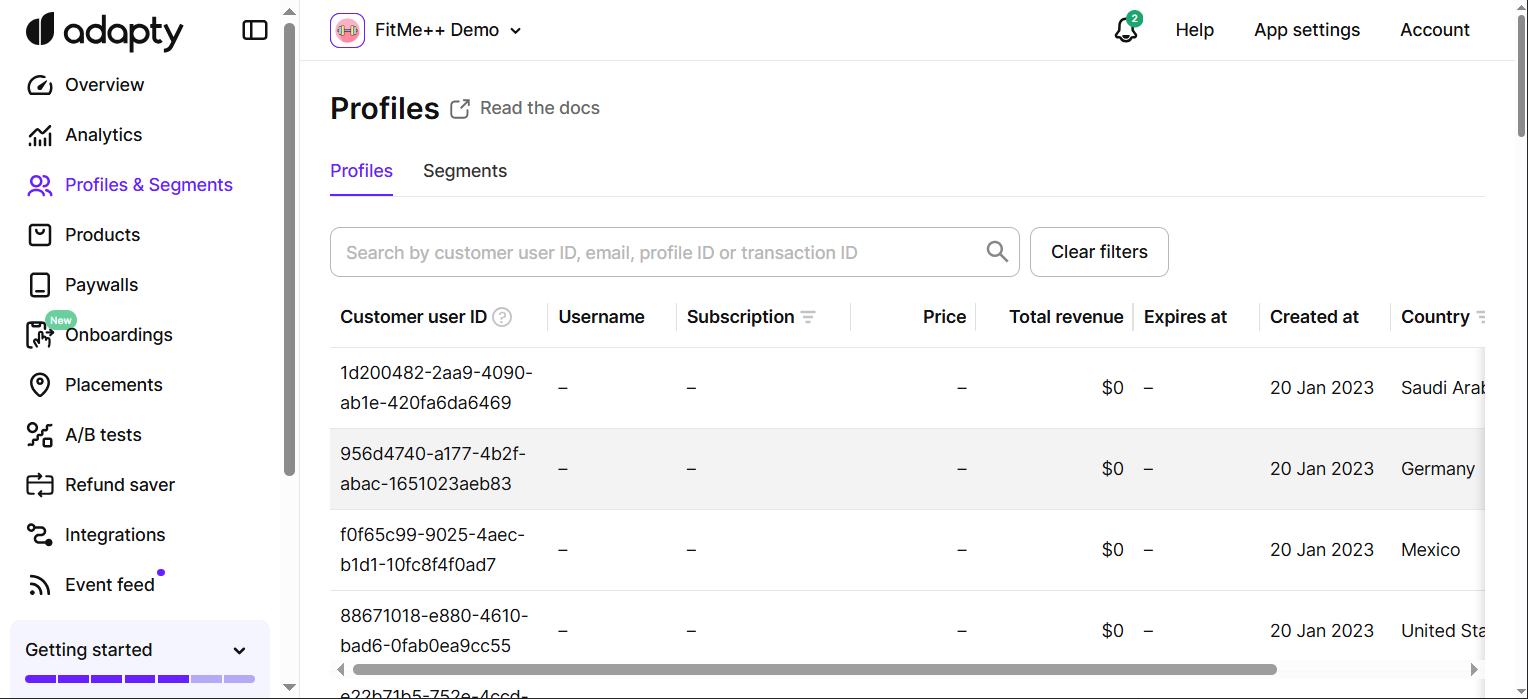Open Refund saver from sidebar
This screenshot has height=699, width=1528.
(119, 485)
